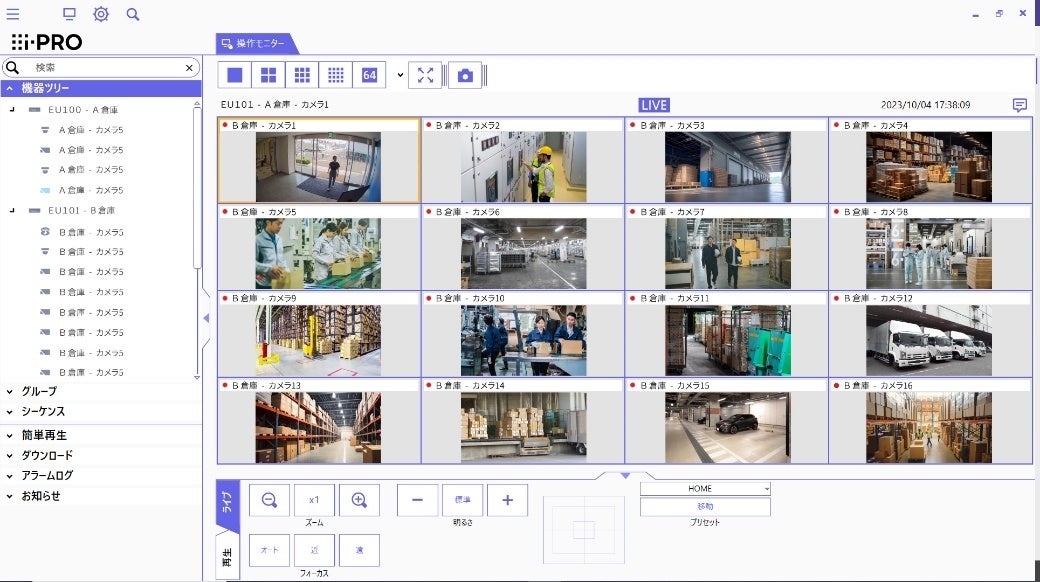Select 4-screen grid layout

pos(269,75)
